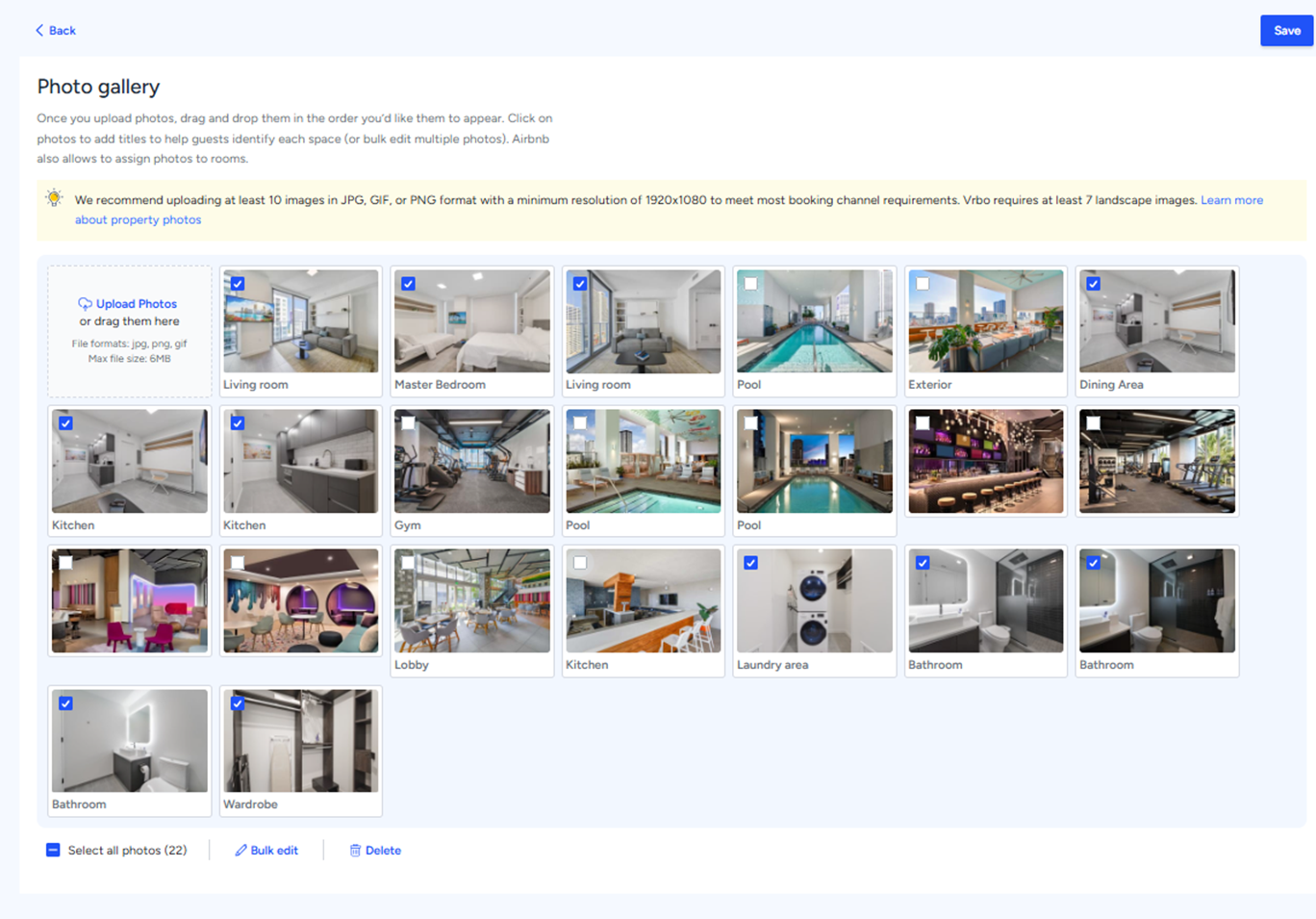Tick the purple round booths photo checkbox

coord(238,563)
